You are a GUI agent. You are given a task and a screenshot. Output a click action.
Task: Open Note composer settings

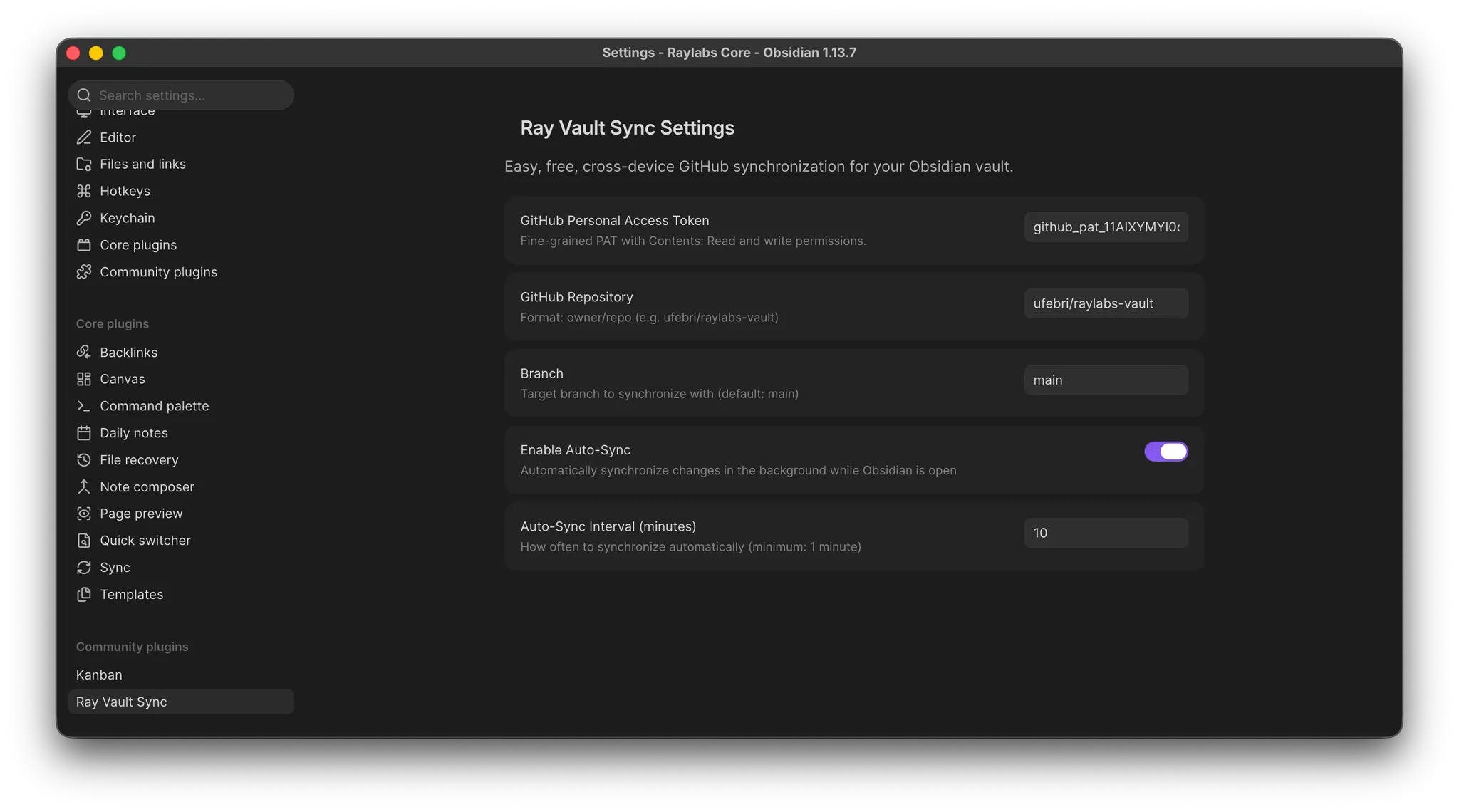coord(181,487)
